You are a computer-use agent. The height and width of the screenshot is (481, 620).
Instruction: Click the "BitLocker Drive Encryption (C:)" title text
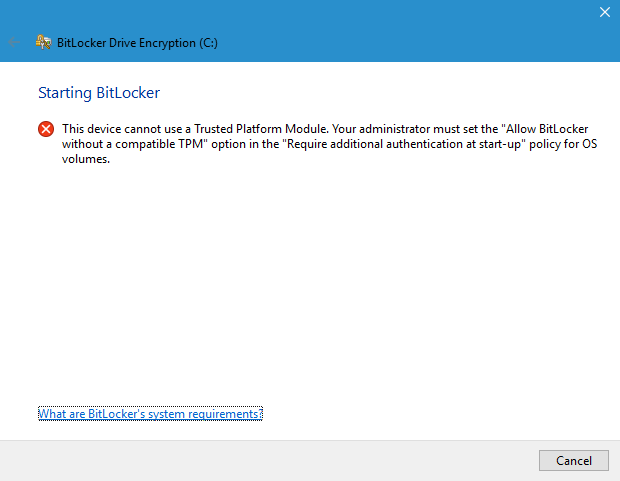137,43
